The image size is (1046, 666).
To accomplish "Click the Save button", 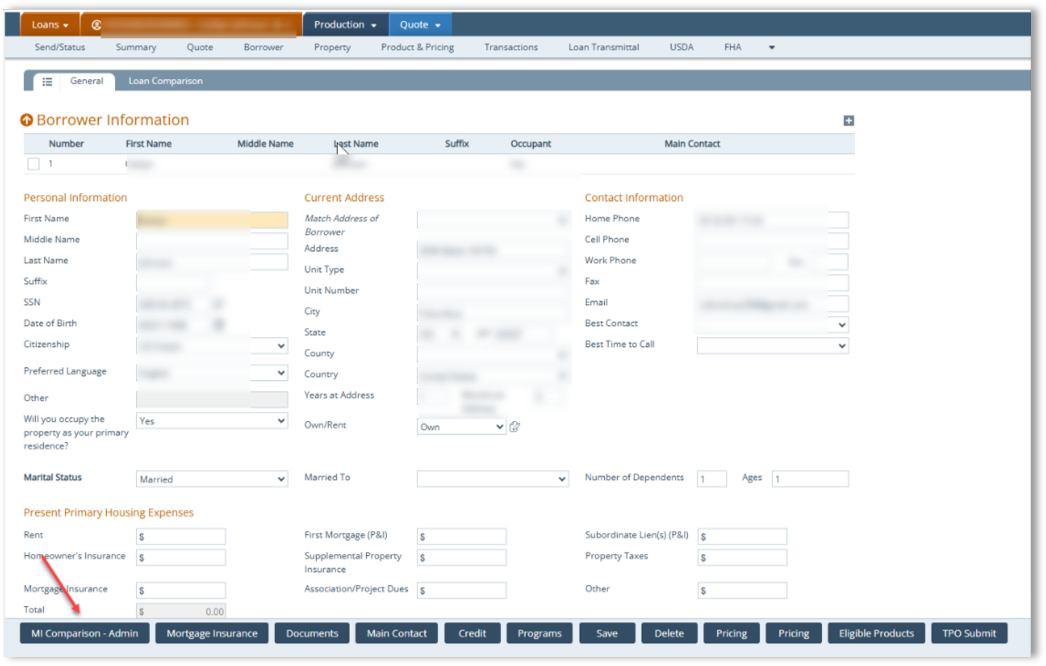I will point(607,633).
